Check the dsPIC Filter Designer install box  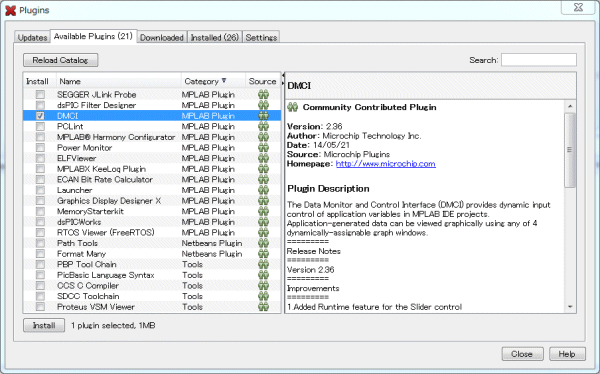(40, 105)
